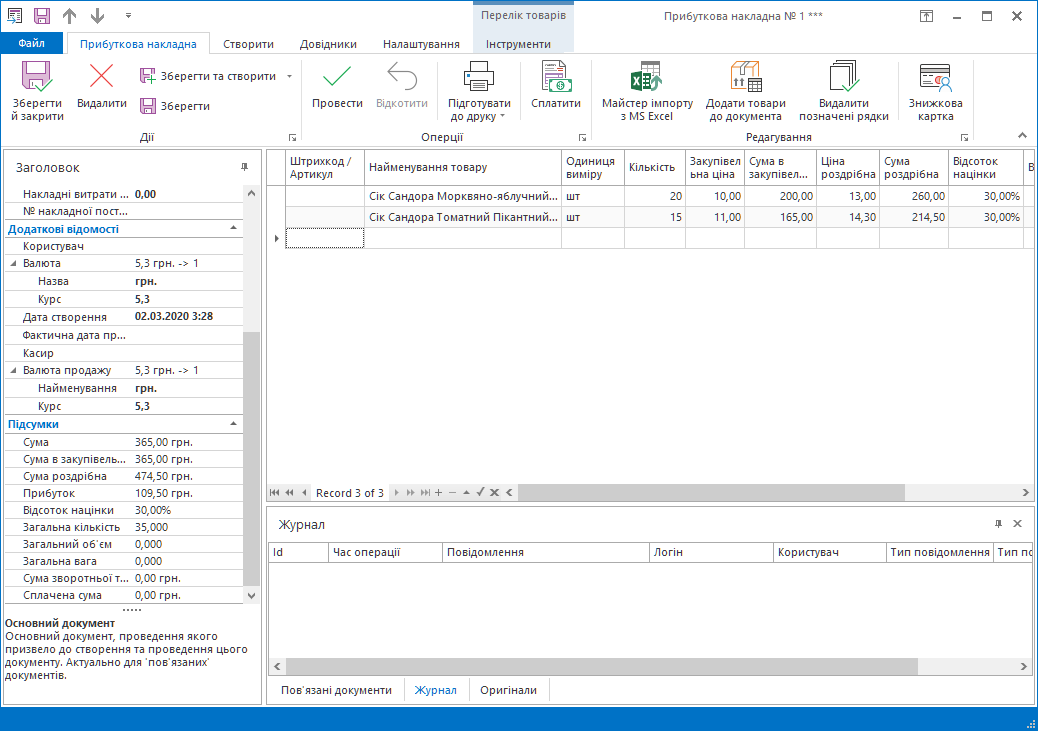Viewport: 1038px width, 731px height.
Task: Open dropdown arrow next to Зберегти та створити
Action: [289, 76]
